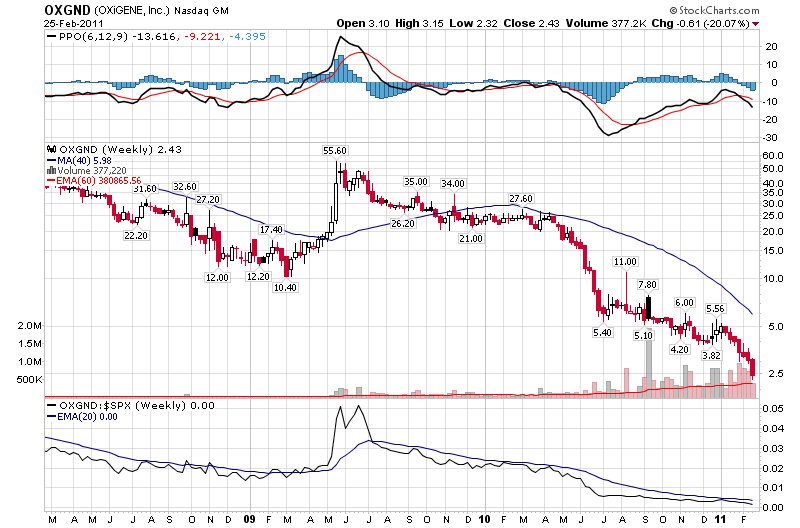Viewport: 800px width, 528px height.
Task: Click the chart date "25-Feb-2011"
Action: [x=73, y=23]
